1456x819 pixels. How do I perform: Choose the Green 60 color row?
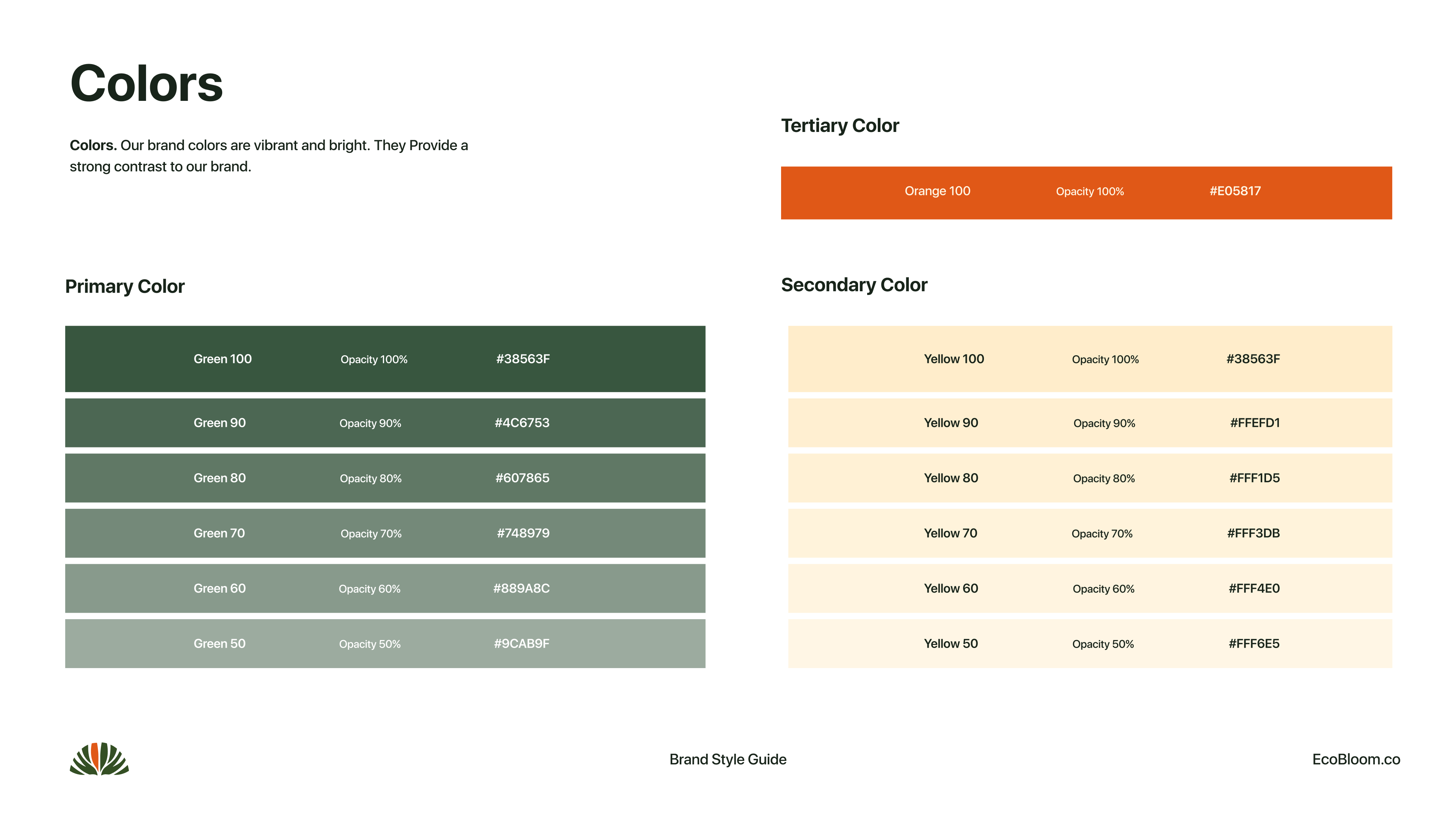point(385,588)
